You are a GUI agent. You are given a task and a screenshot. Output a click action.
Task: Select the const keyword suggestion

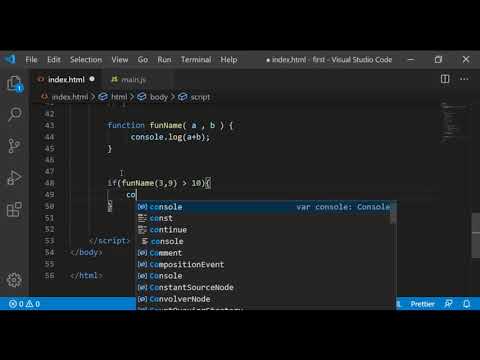point(263,218)
